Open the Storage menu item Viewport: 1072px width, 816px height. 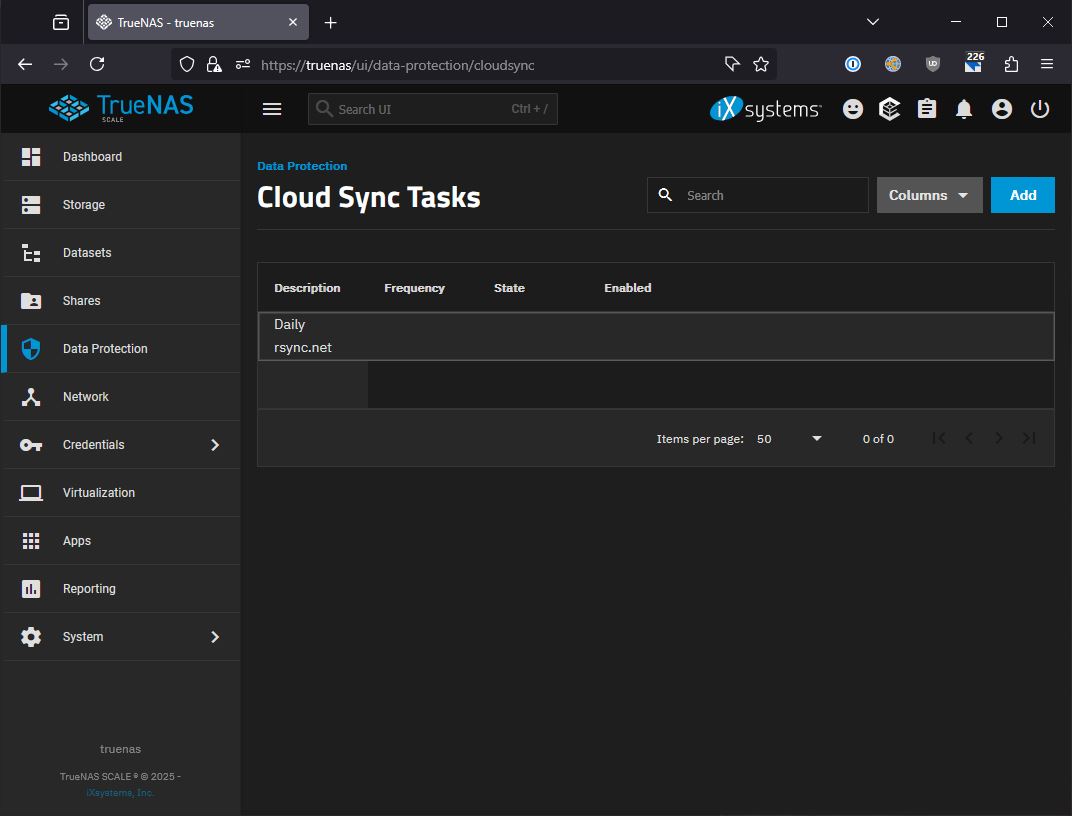(121, 204)
